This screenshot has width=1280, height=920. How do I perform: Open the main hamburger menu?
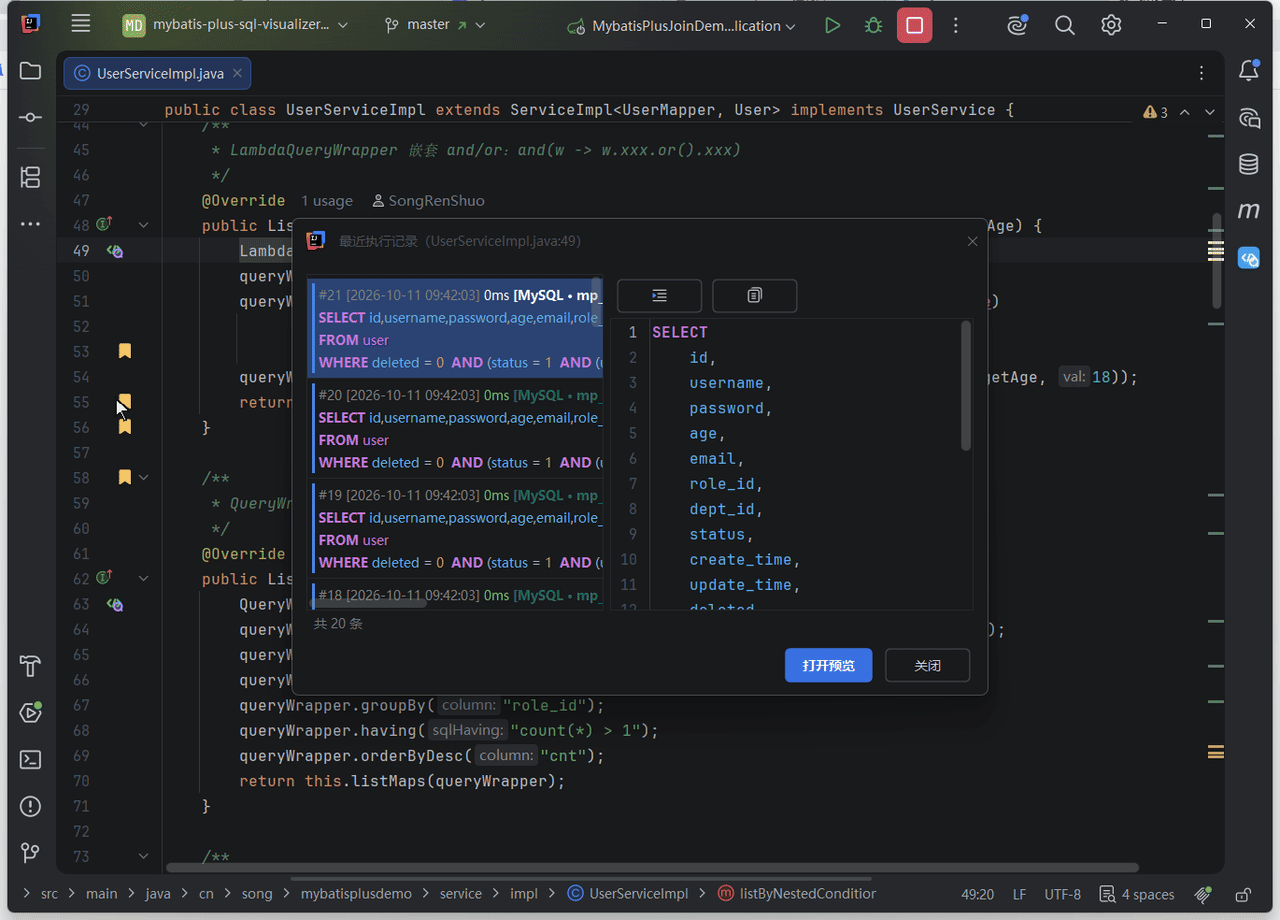coord(81,25)
